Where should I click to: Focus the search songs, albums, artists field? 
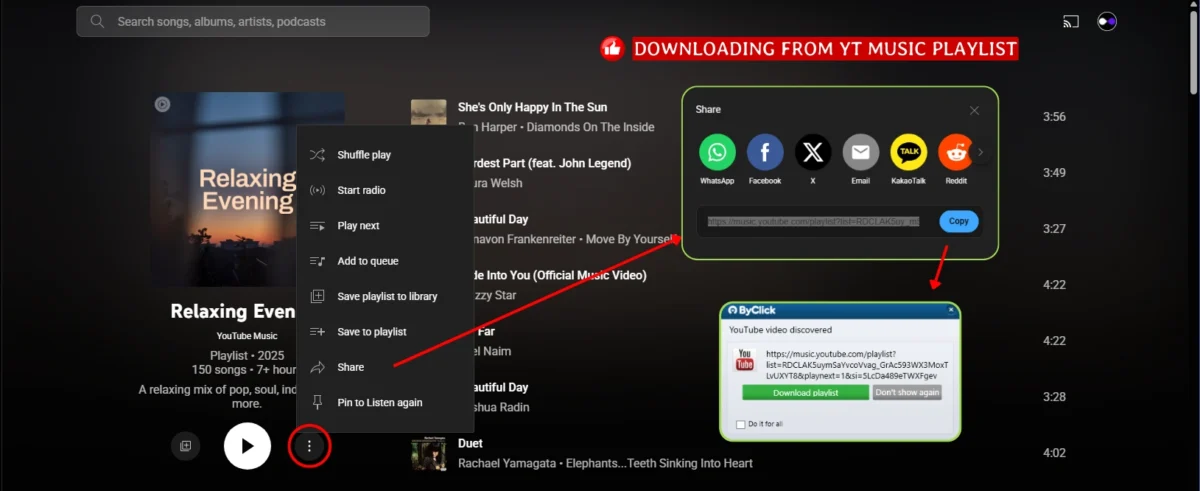click(x=253, y=21)
